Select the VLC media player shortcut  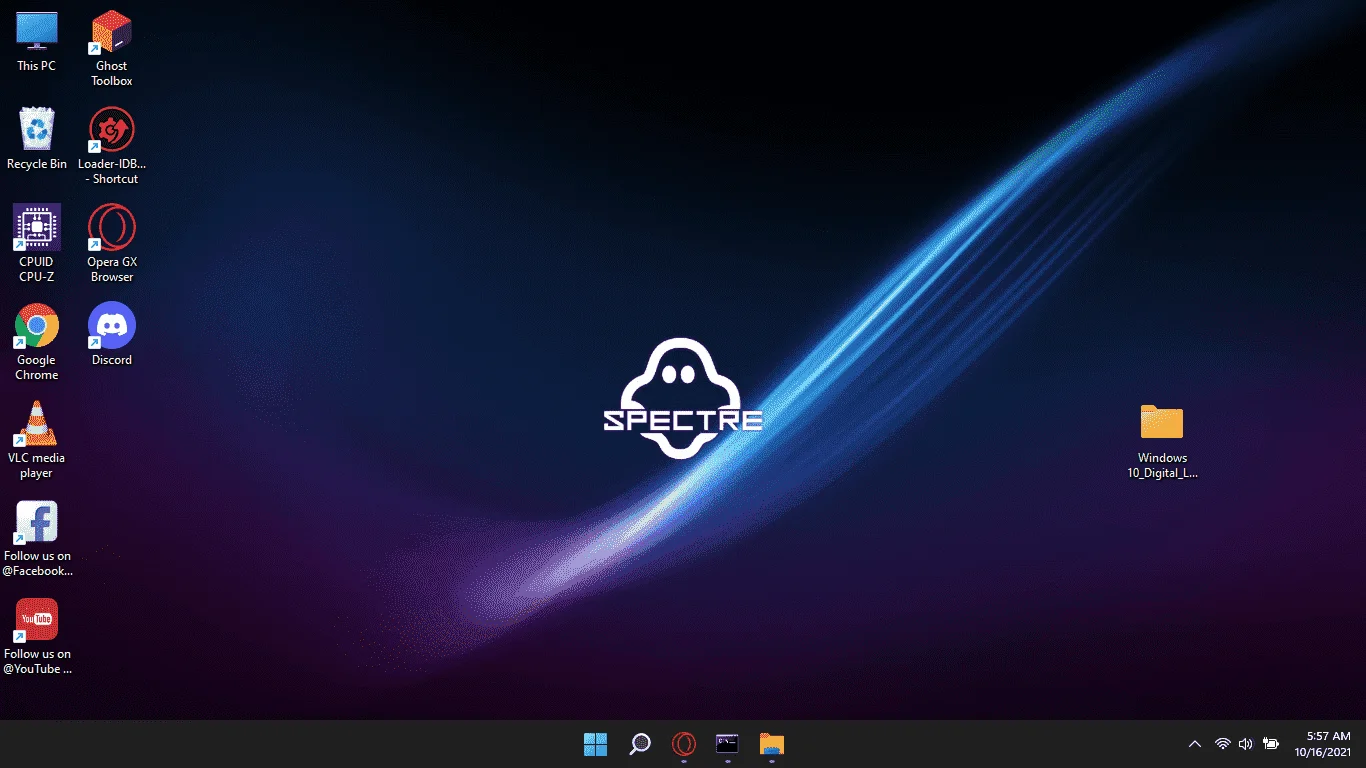(37, 440)
